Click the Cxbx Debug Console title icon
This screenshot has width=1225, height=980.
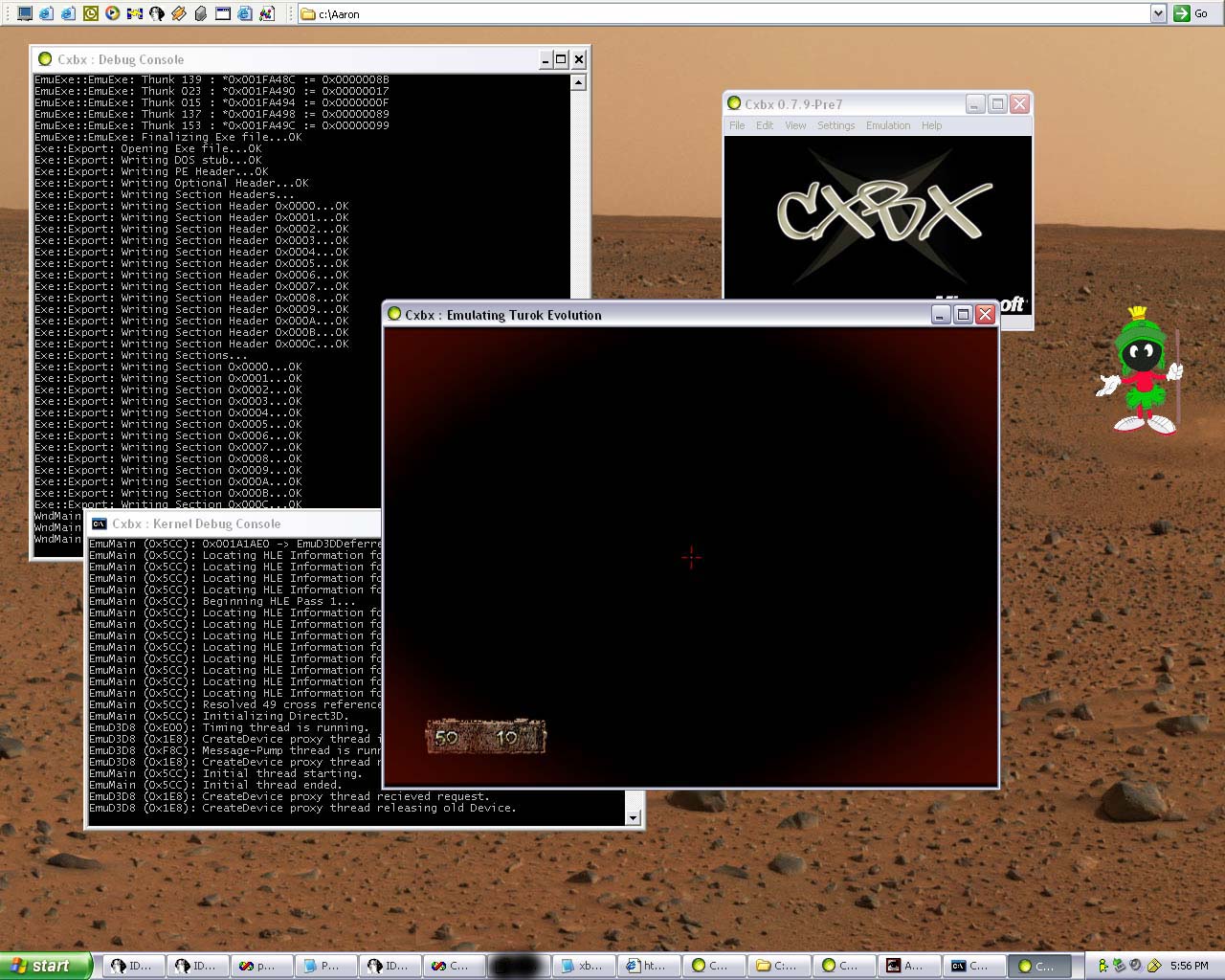coord(45,59)
